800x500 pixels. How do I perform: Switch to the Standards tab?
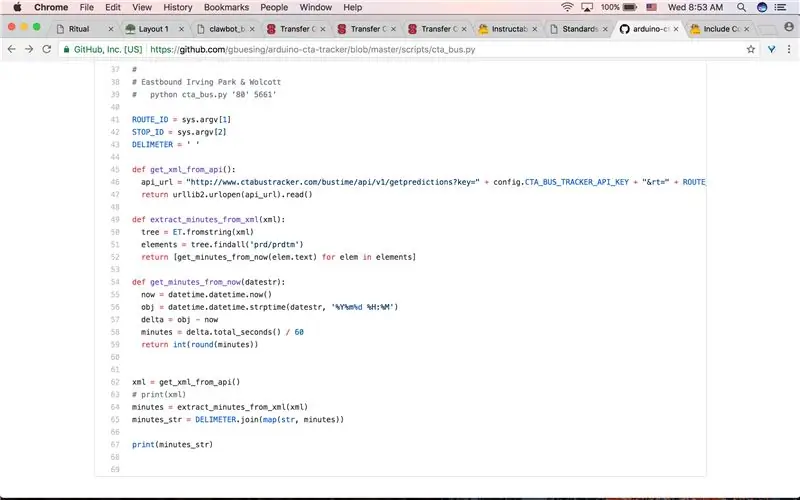[580, 29]
